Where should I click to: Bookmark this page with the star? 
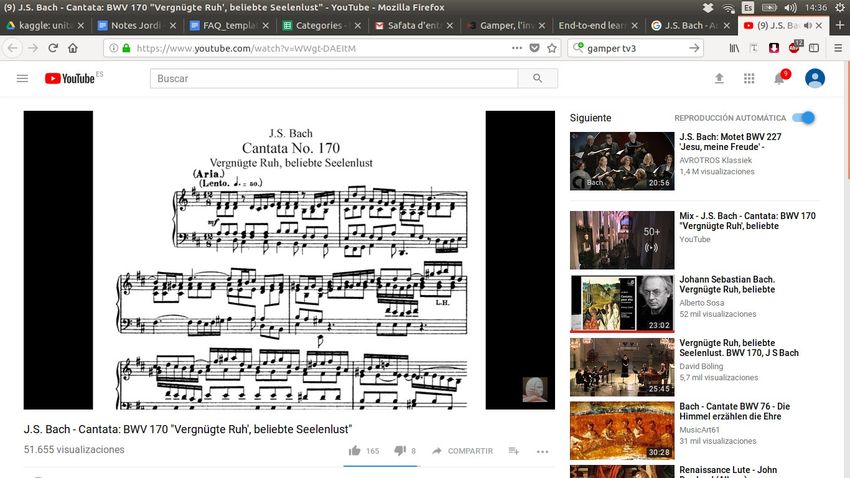coord(552,48)
